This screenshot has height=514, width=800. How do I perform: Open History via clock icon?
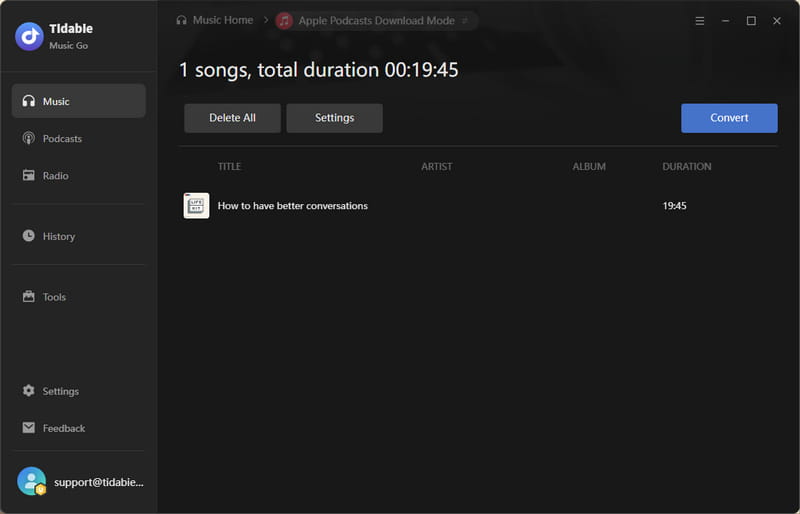(29, 235)
